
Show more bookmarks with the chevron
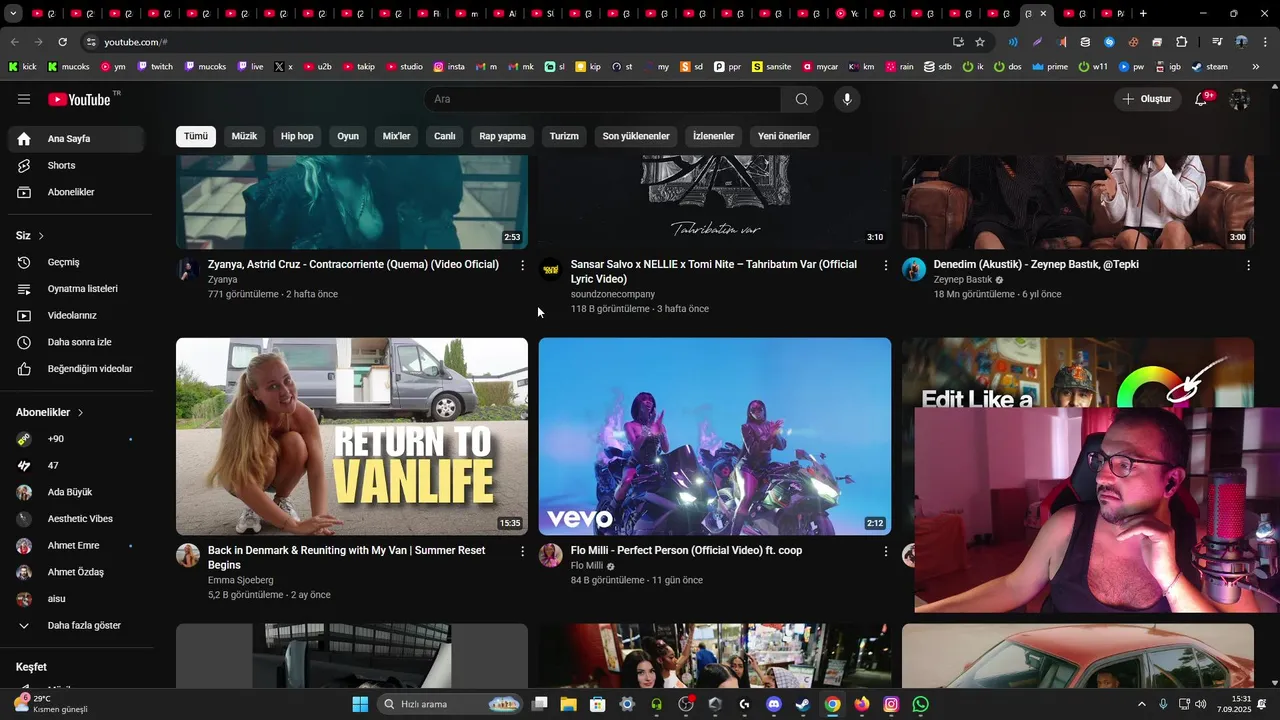click(1256, 67)
